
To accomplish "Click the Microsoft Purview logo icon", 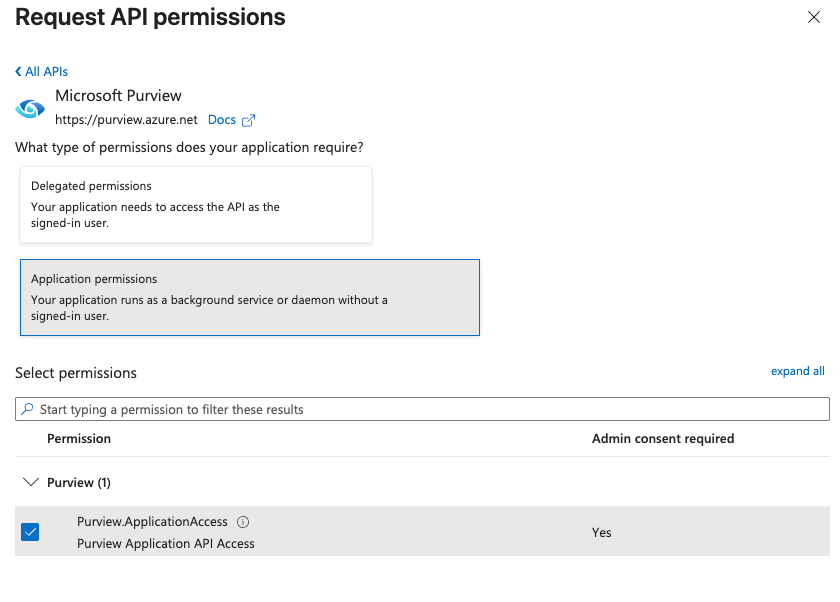I will [31, 108].
